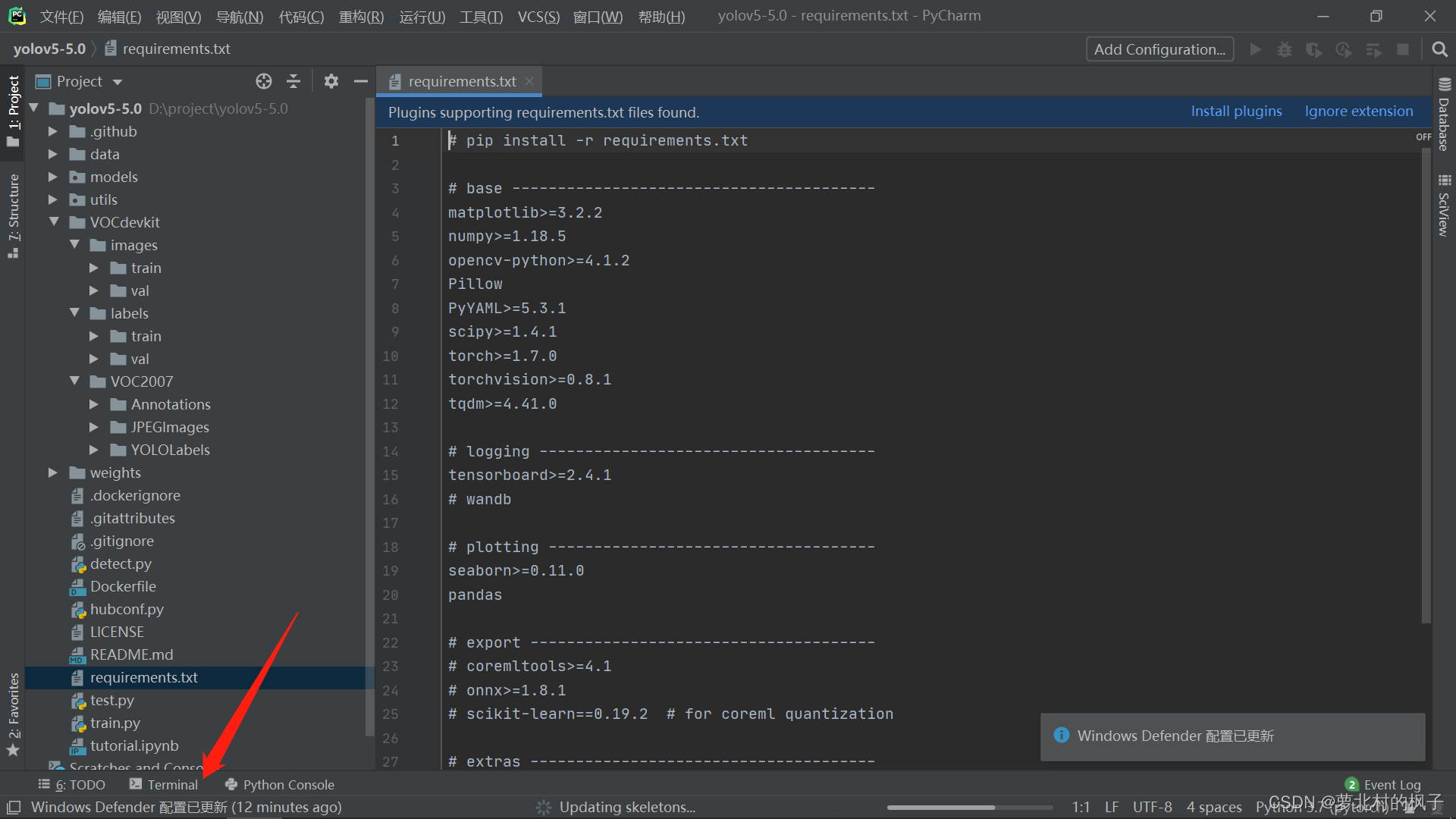The width and height of the screenshot is (1456, 819).
Task: Click the Install plugins link
Action: 1236,111
